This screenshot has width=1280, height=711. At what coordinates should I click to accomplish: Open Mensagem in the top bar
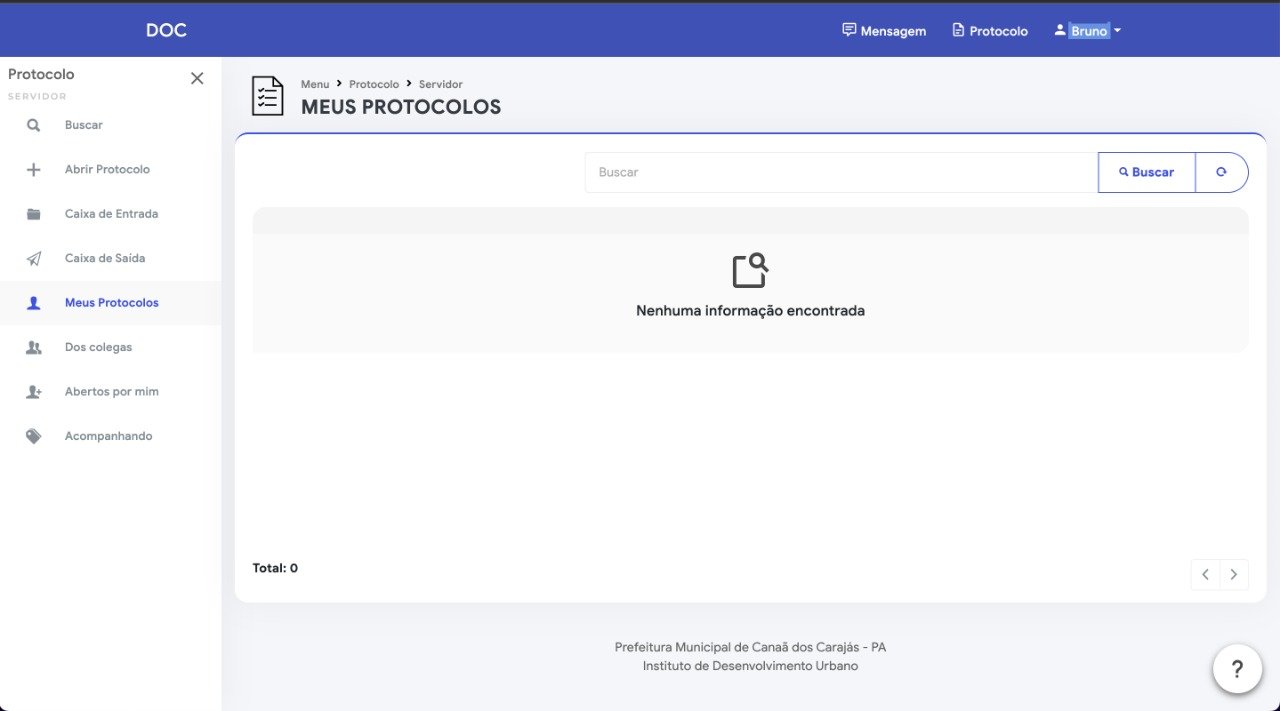pos(884,31)
